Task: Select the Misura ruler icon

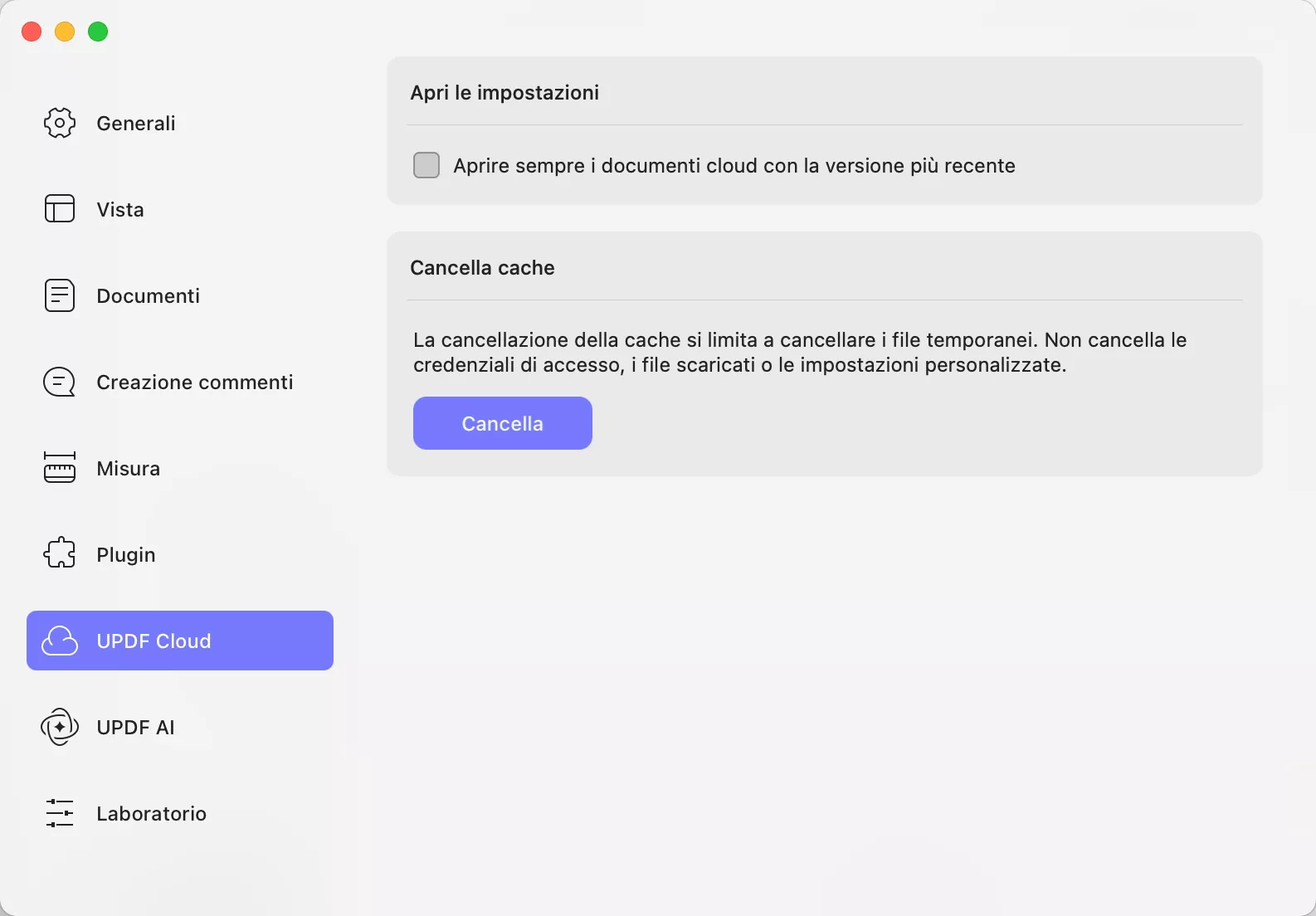Action: pos(58,467)
